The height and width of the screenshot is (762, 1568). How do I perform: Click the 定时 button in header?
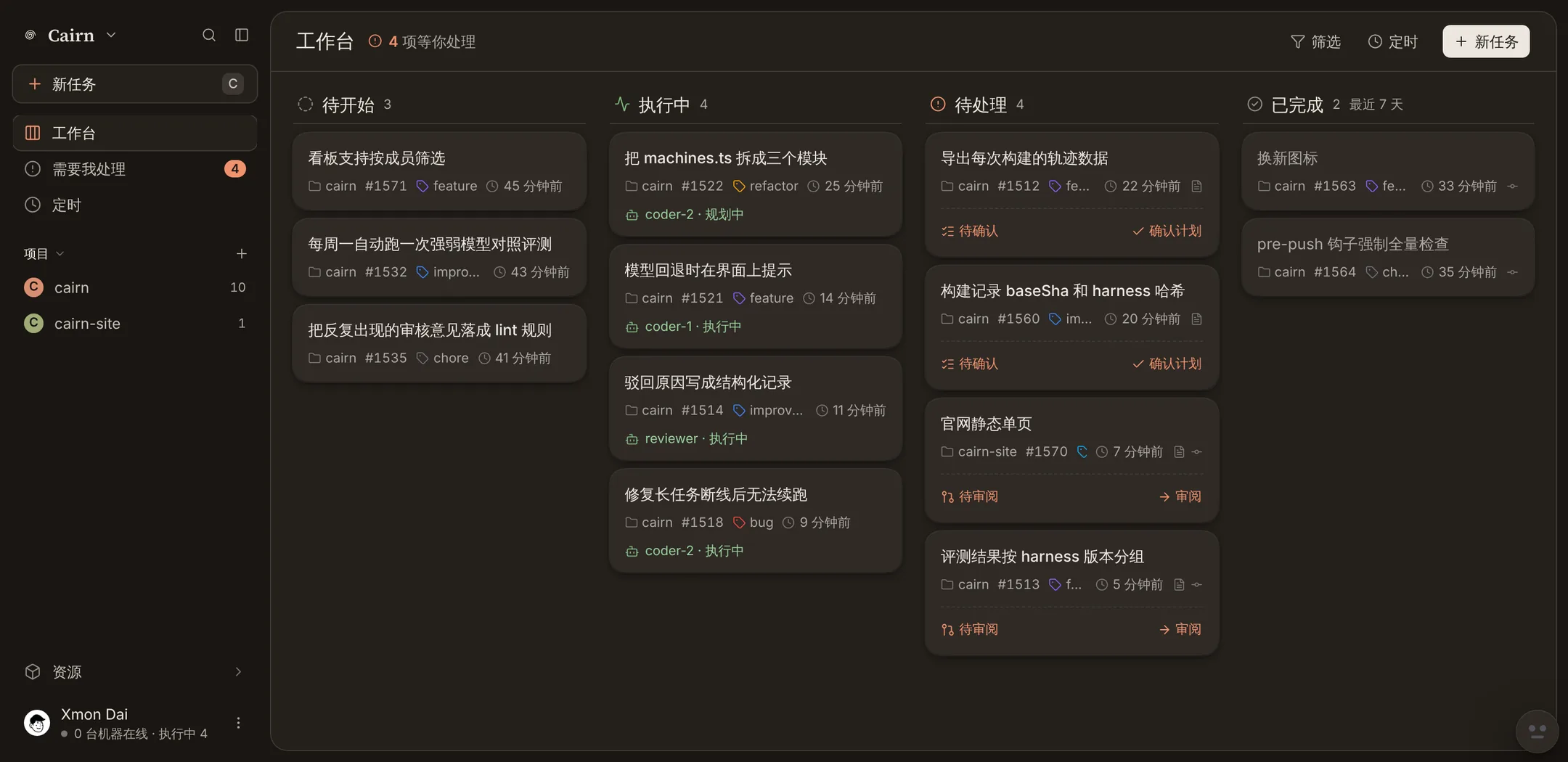click(1392, 41)
